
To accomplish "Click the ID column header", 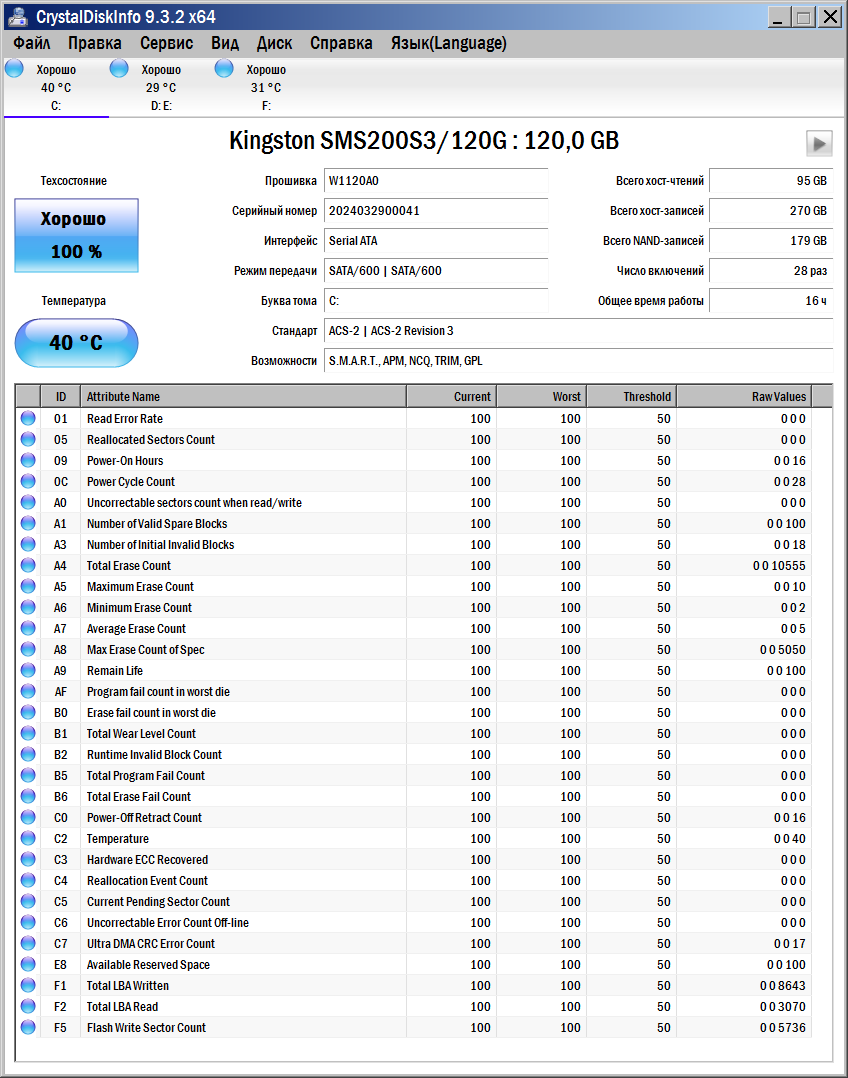I will tap(61, 397).
